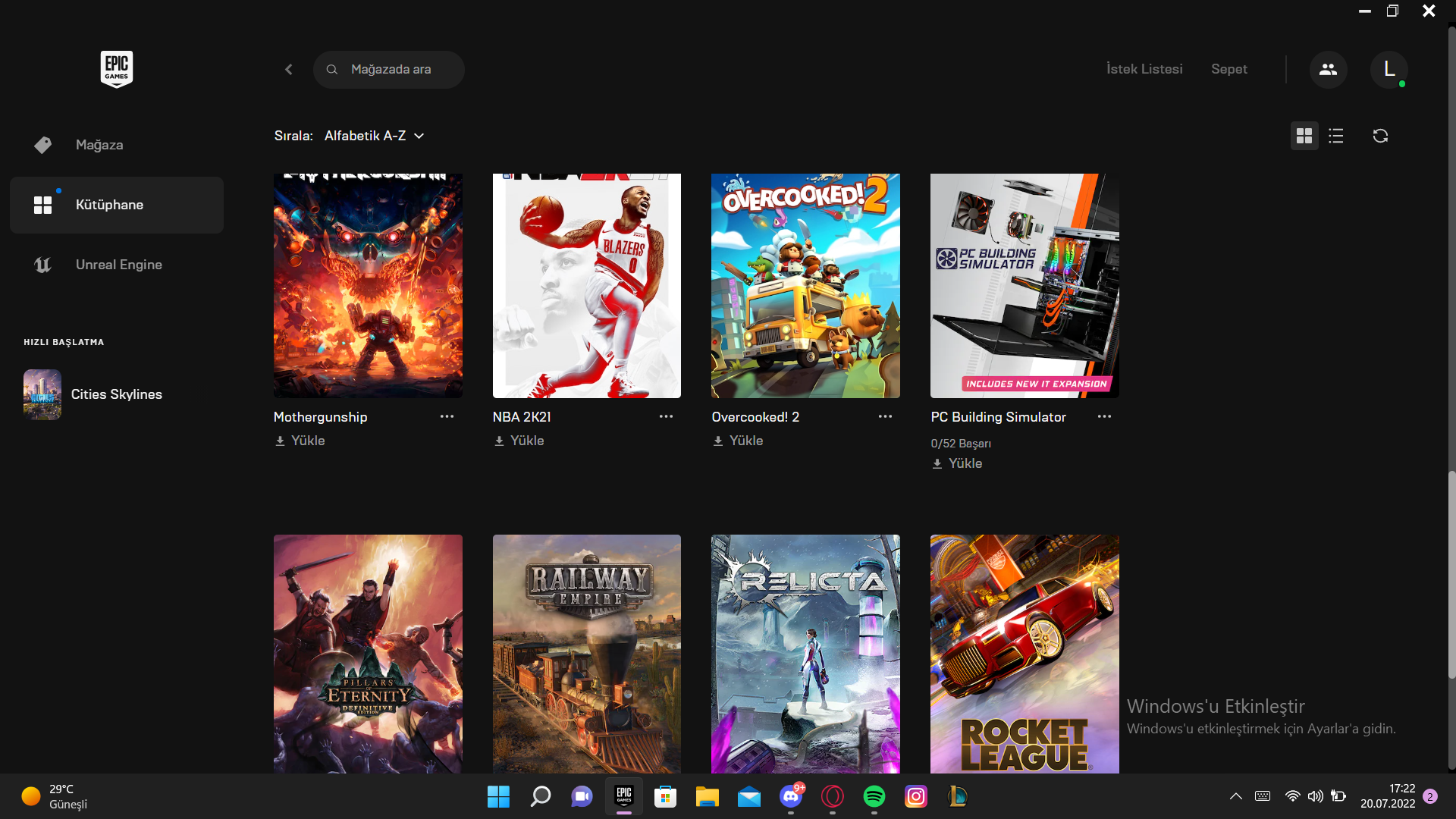The height and width of the screenshot is (819, 1456).
Task: Open the İstek Listesi wishlist
Action: 1144,69
